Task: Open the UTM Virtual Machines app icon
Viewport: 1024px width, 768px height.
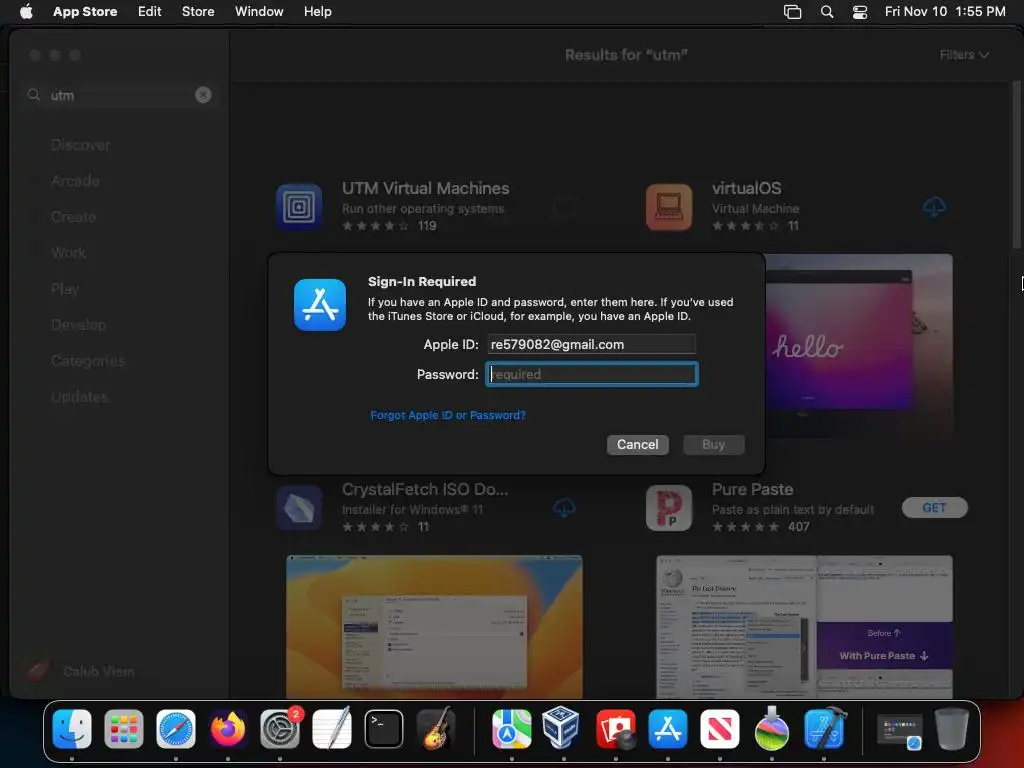Action: click(299, 206)
